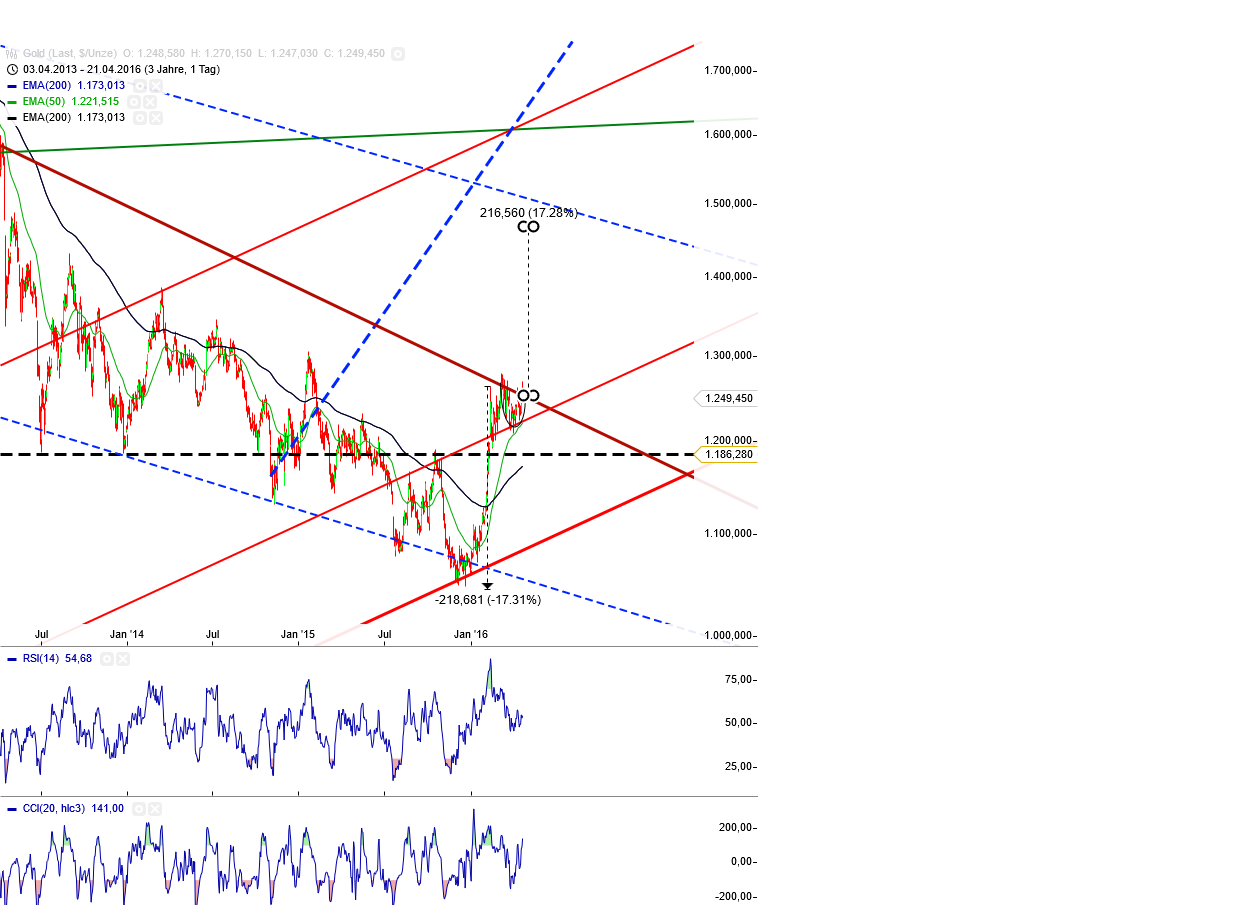The width and height of the screenshot is (1234, 905).
Task: Open settings for the blue EMA(200) indicator
Action: pyautogui.click(x=139, y=86)
